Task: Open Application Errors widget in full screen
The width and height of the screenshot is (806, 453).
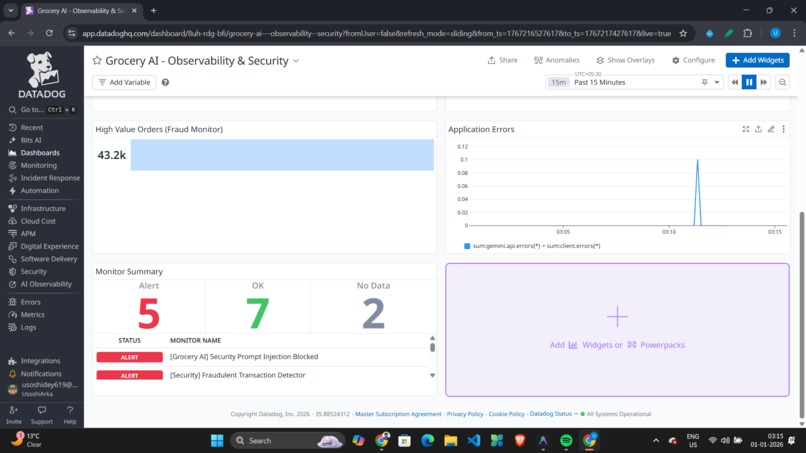Action: click(x=745, y=129)
